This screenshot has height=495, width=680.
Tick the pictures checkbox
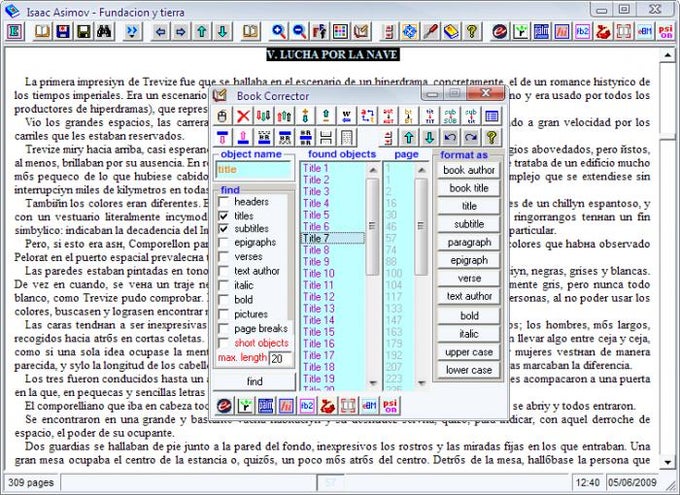click(224, 314)
